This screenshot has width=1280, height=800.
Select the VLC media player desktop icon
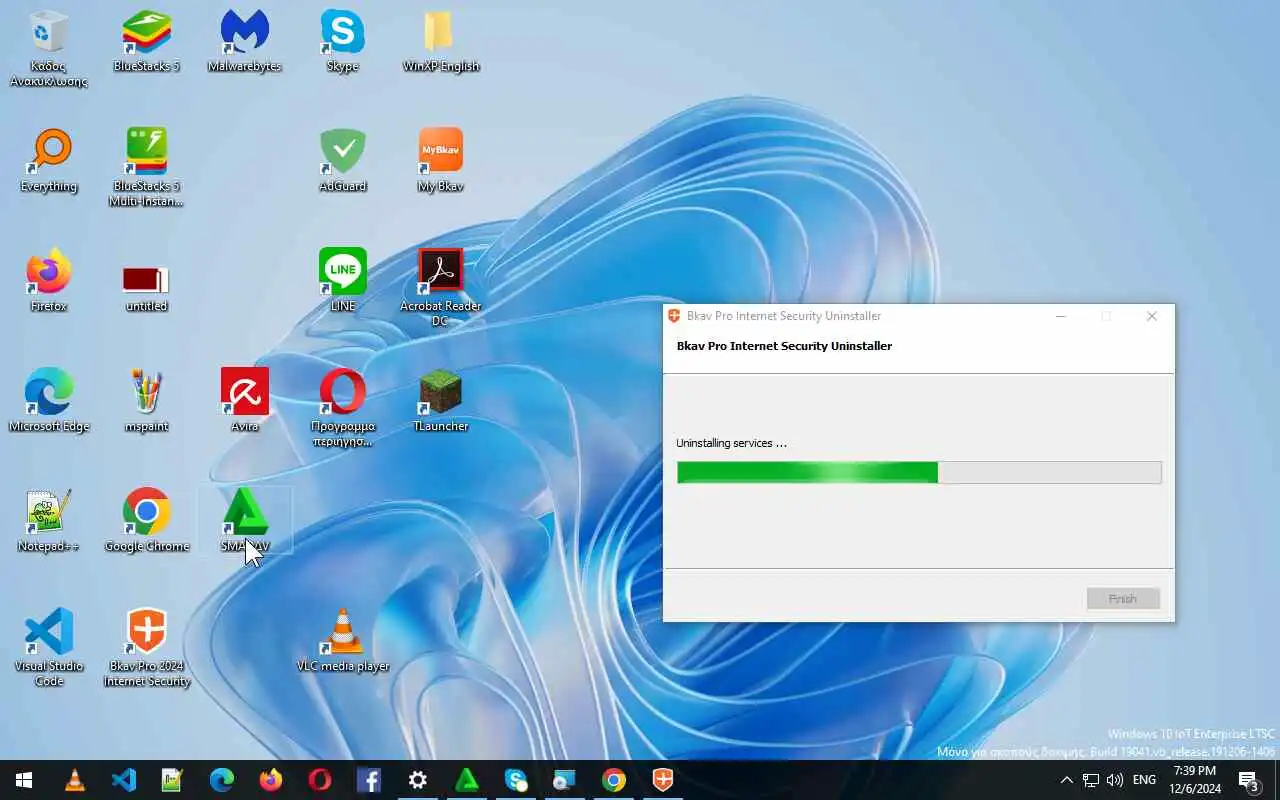[342, 640]
